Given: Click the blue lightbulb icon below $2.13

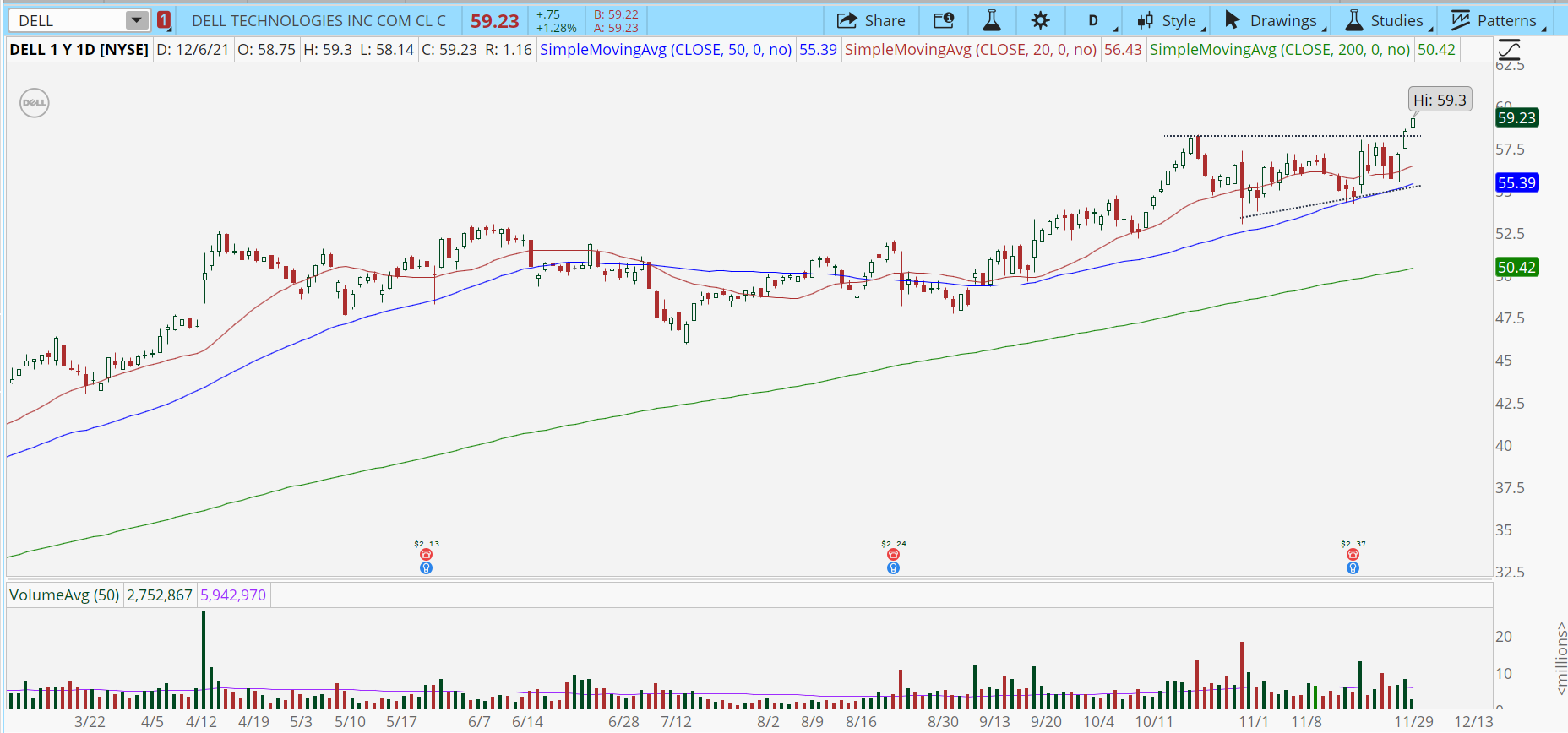Looking at the screenshot, I should tap(426, 568).
